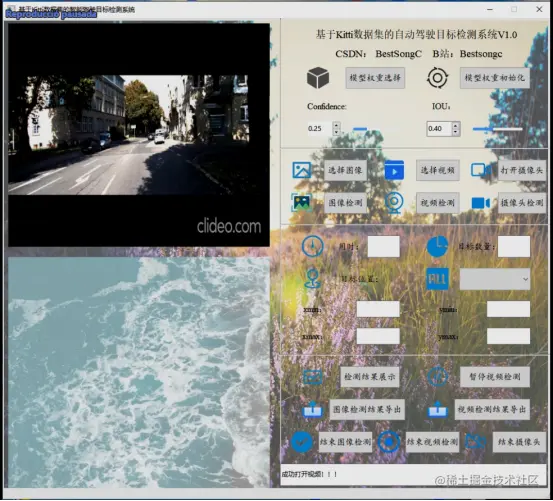
Task: Export via 图像检测结果导出 button
Action: click(367, 410)
